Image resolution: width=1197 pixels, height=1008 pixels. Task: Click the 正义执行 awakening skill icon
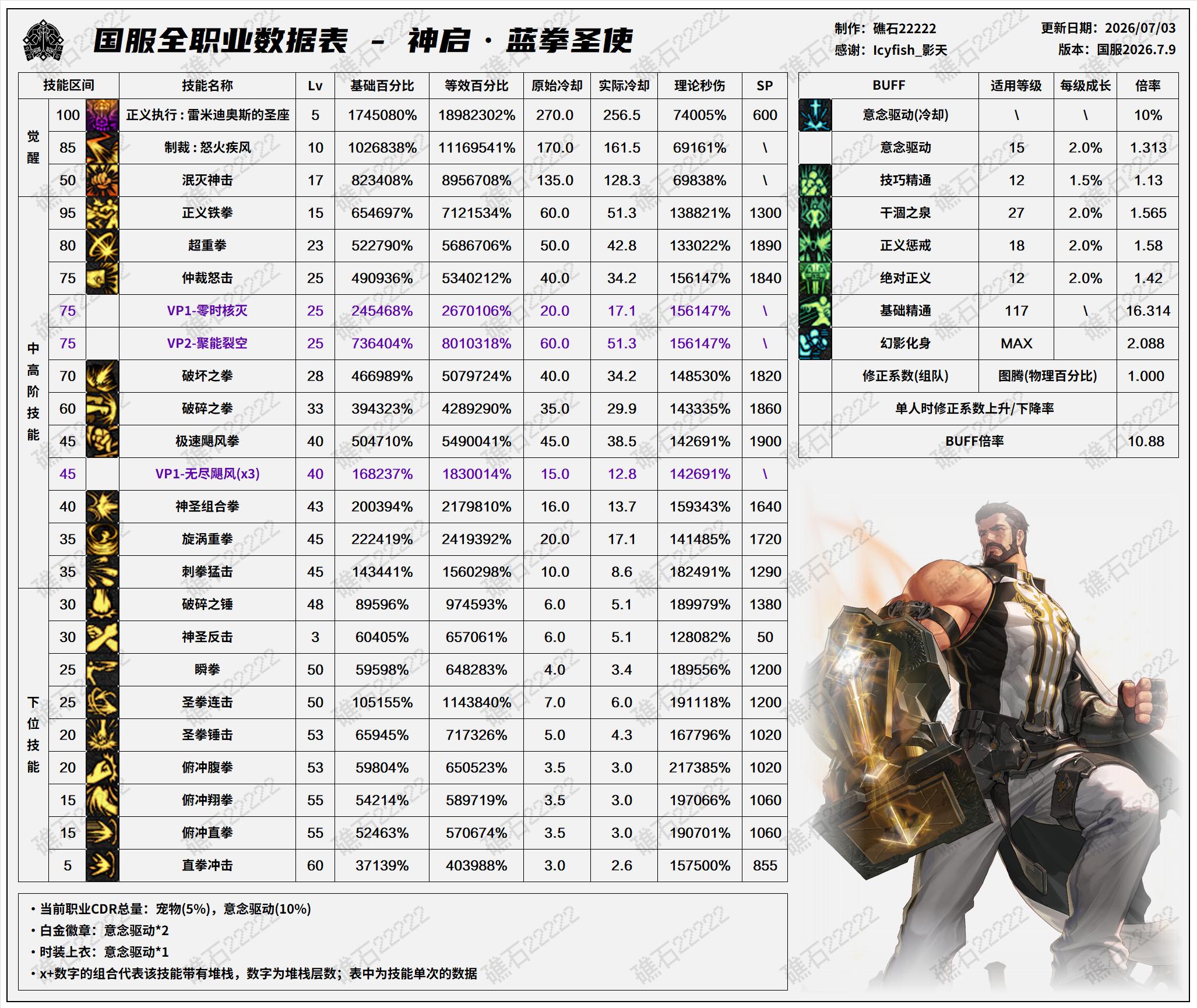click(102, 115)
